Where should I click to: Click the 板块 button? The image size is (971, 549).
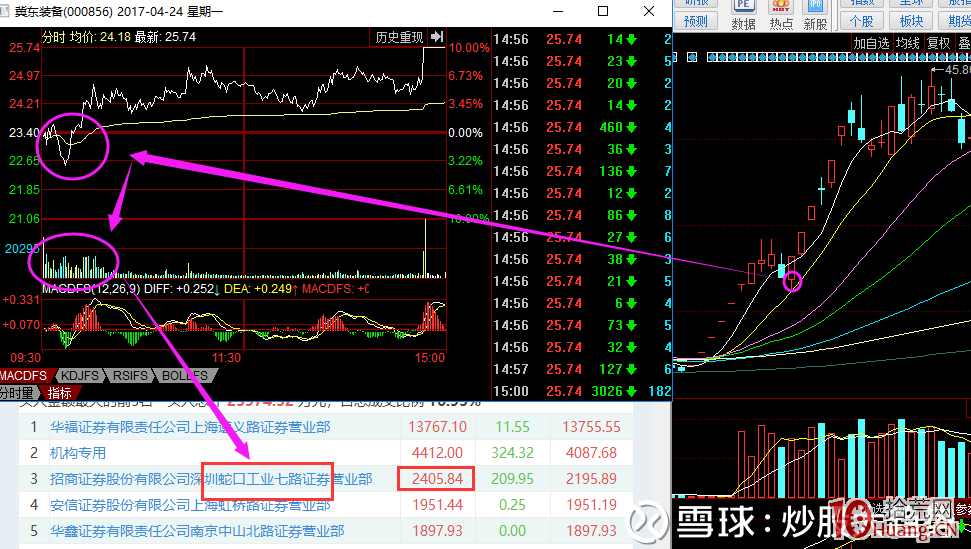click(911, 21)
